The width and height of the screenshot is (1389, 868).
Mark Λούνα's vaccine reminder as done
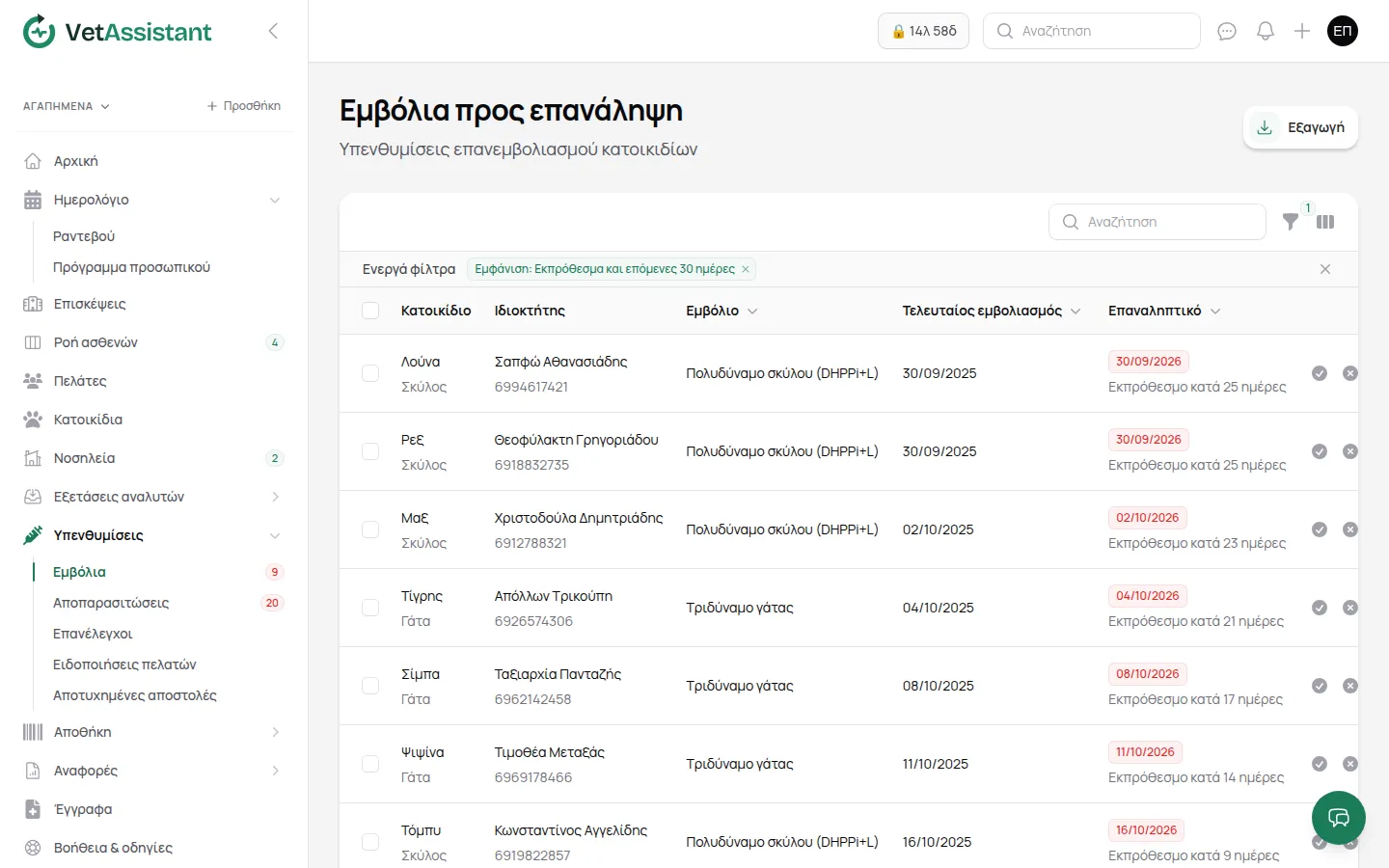[x=1320, y=373]
